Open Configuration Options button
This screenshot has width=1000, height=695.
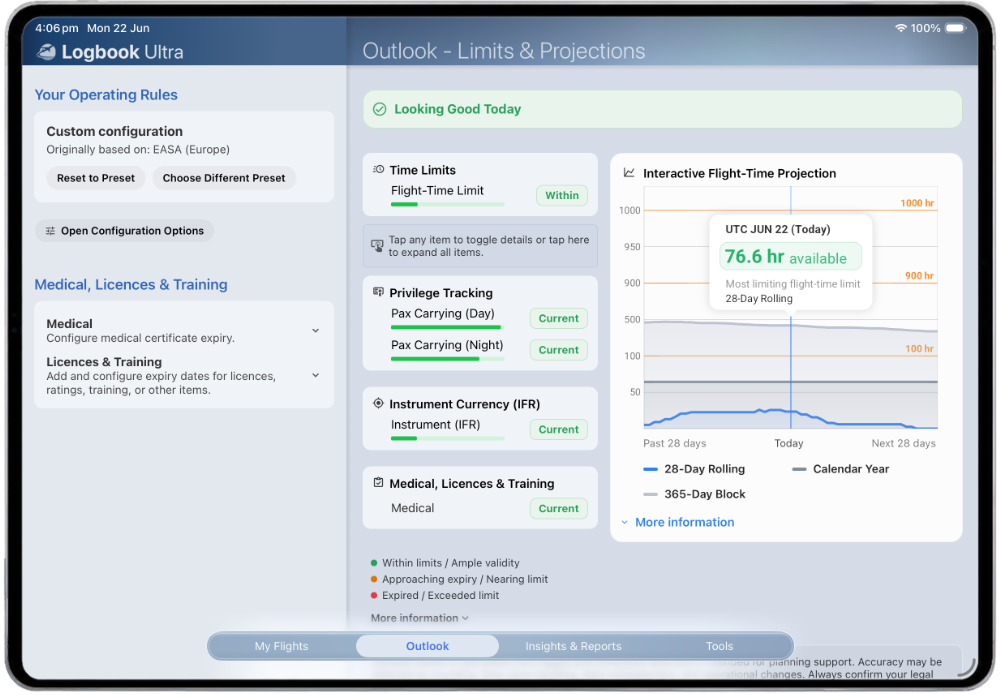click(124, 231)
